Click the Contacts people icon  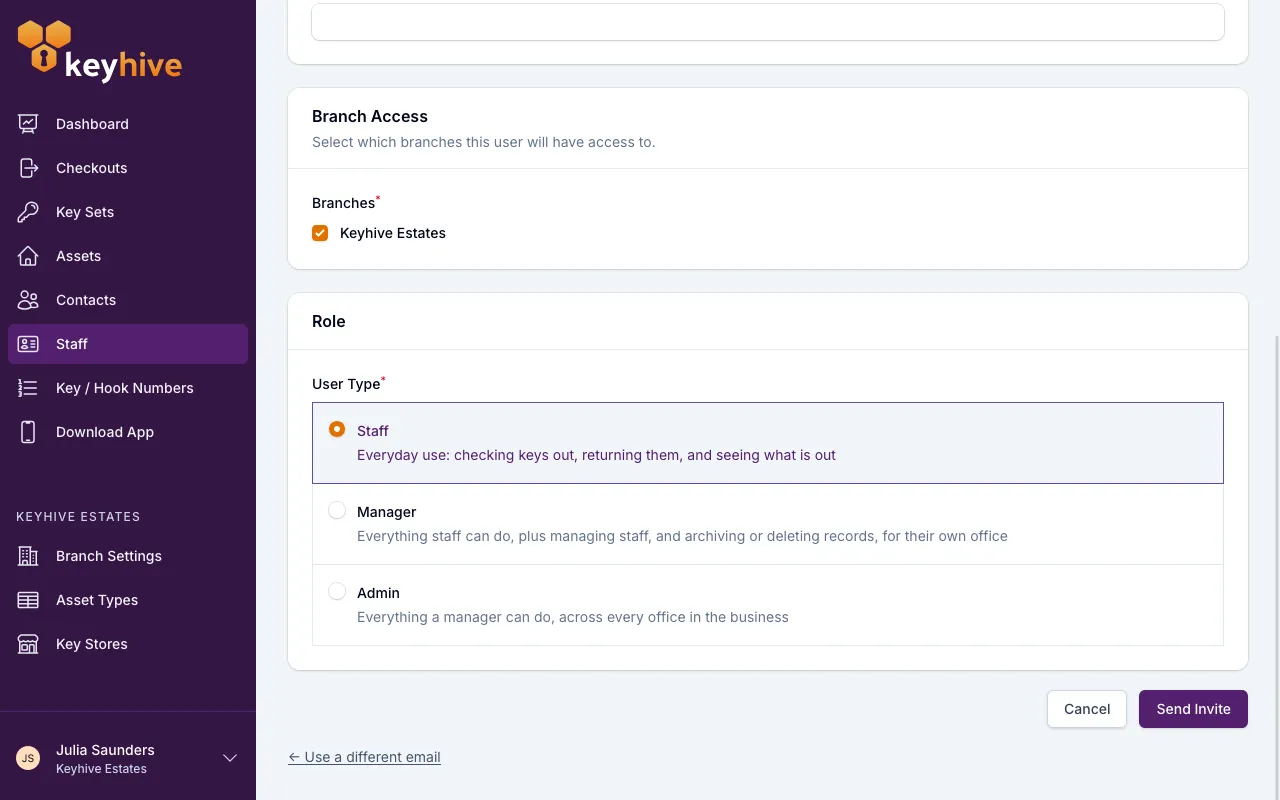click(x=28, y=300)
